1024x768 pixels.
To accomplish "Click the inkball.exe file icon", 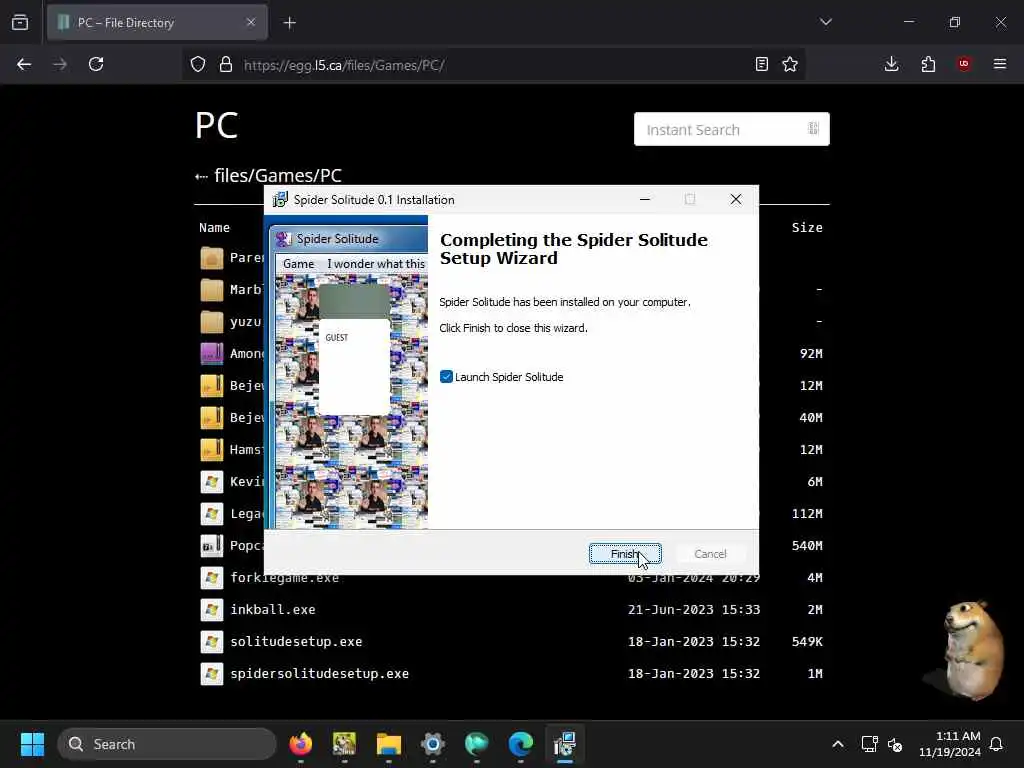I will point(212,609).
